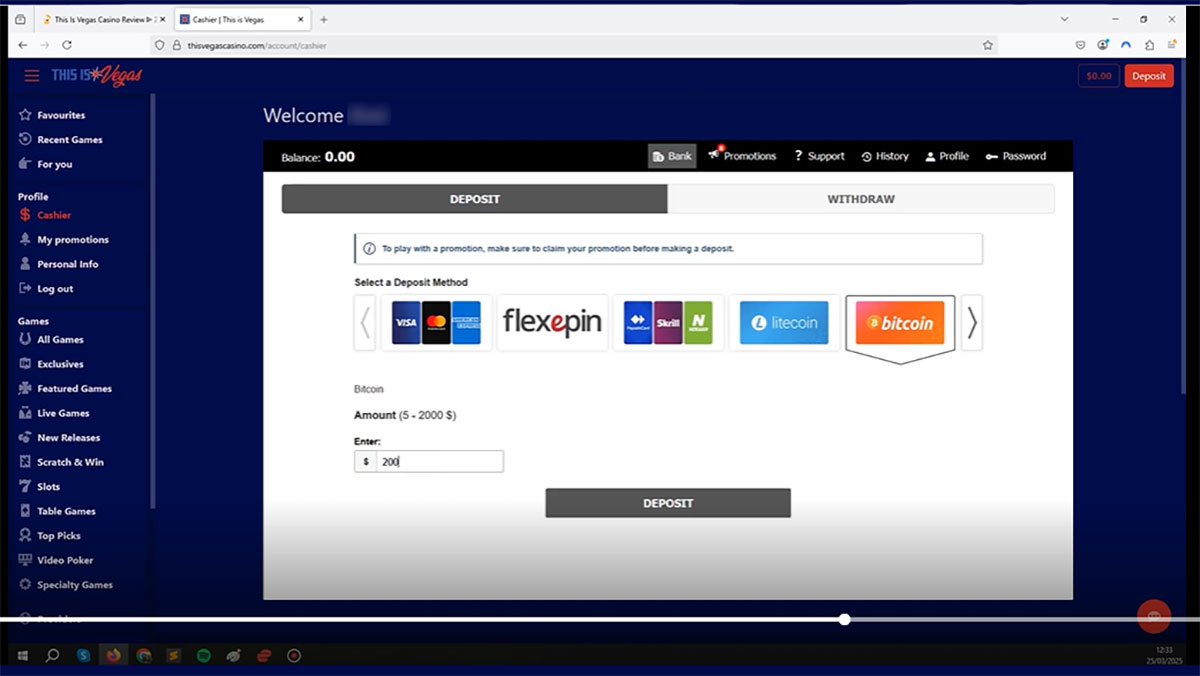Open Specialty Games category

click(x=74, y=585)
